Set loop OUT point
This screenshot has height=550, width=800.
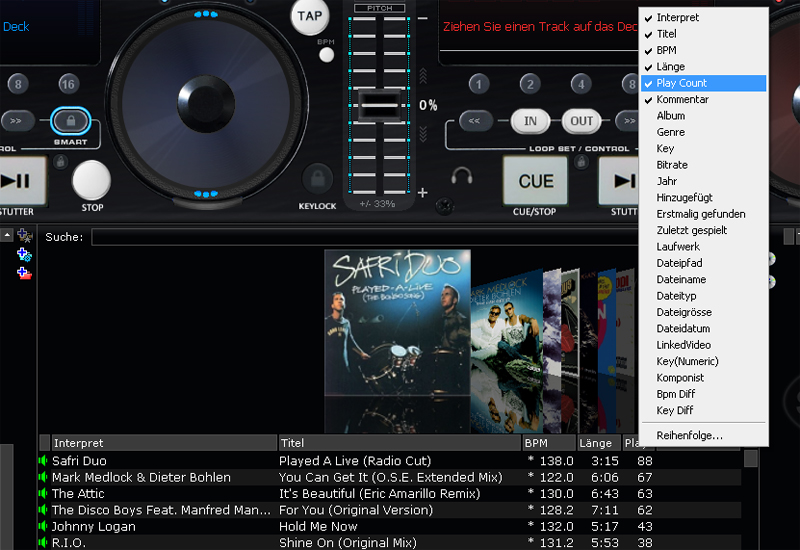pos(581,121)
